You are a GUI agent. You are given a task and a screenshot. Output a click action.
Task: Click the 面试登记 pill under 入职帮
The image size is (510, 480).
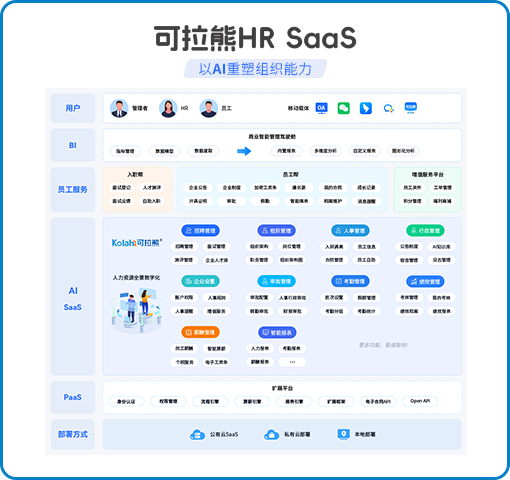[x=122, y=188]
